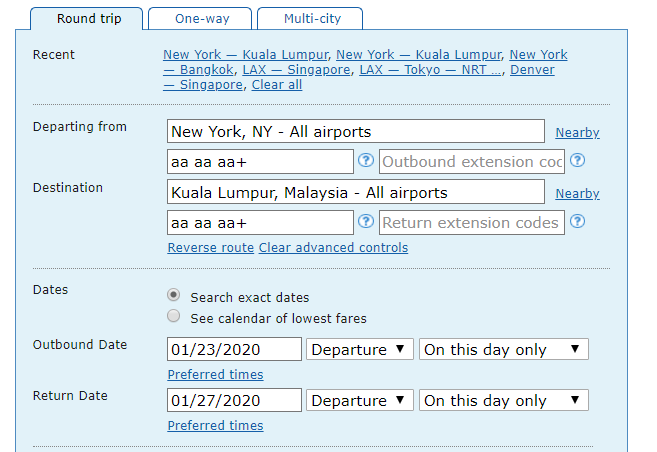
Task: Open Nearby link beside Departing from
Action: point(577,132)
